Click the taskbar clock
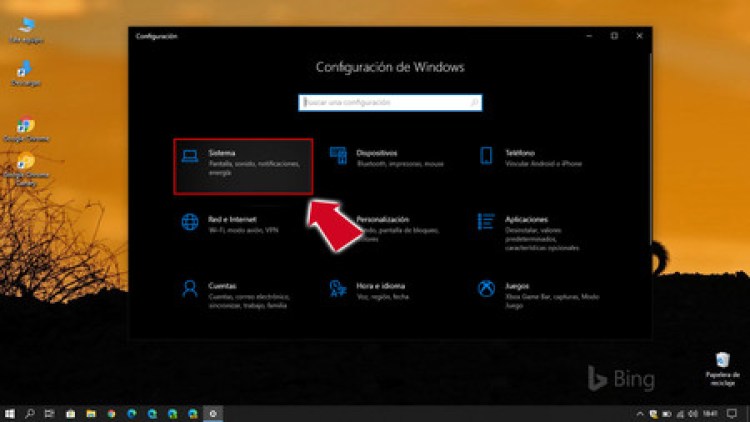This screenshot has width=750, height=422. (709, 412)
